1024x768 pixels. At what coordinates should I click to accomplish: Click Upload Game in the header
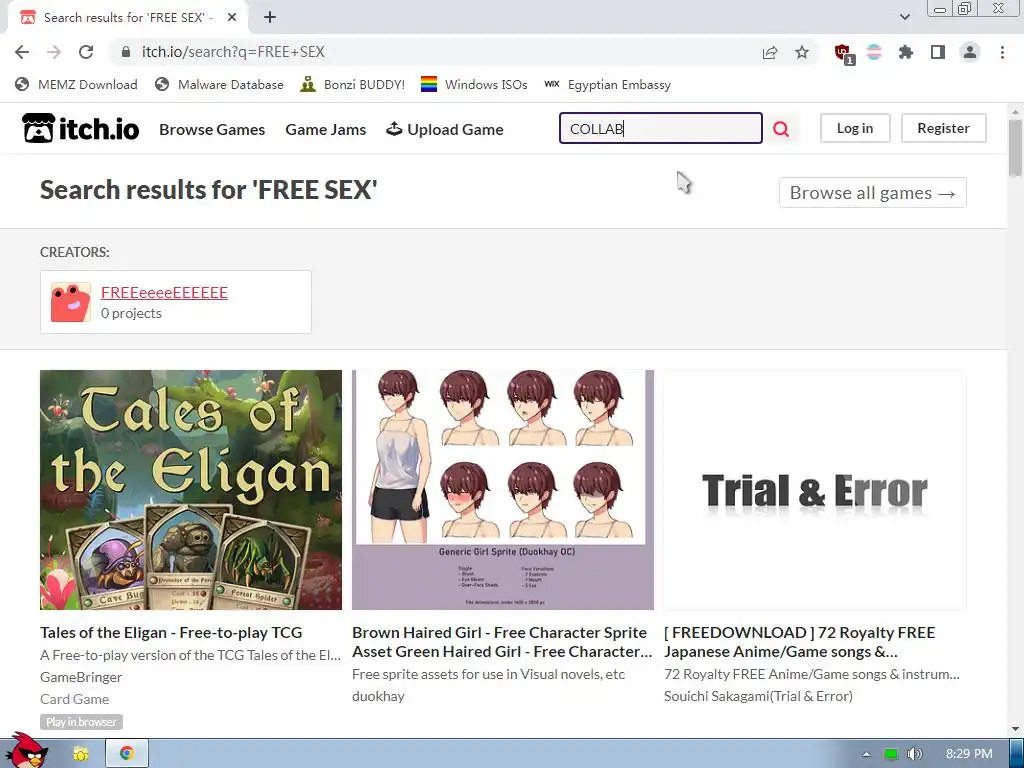pos(445,129)
